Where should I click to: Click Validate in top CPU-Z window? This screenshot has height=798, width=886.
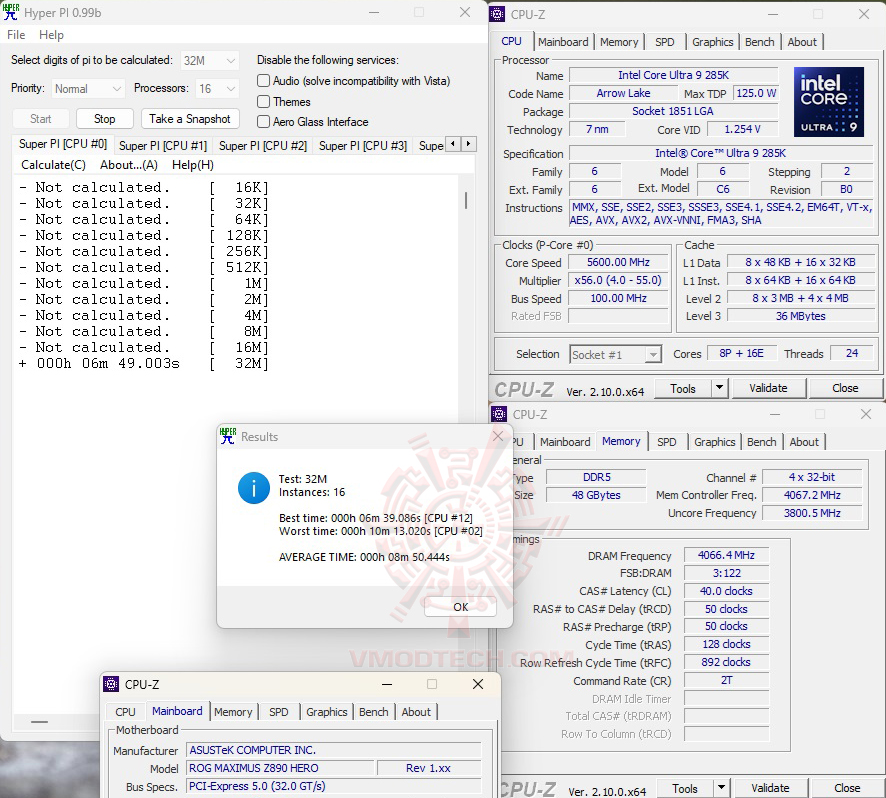click(x=768, y=388)
